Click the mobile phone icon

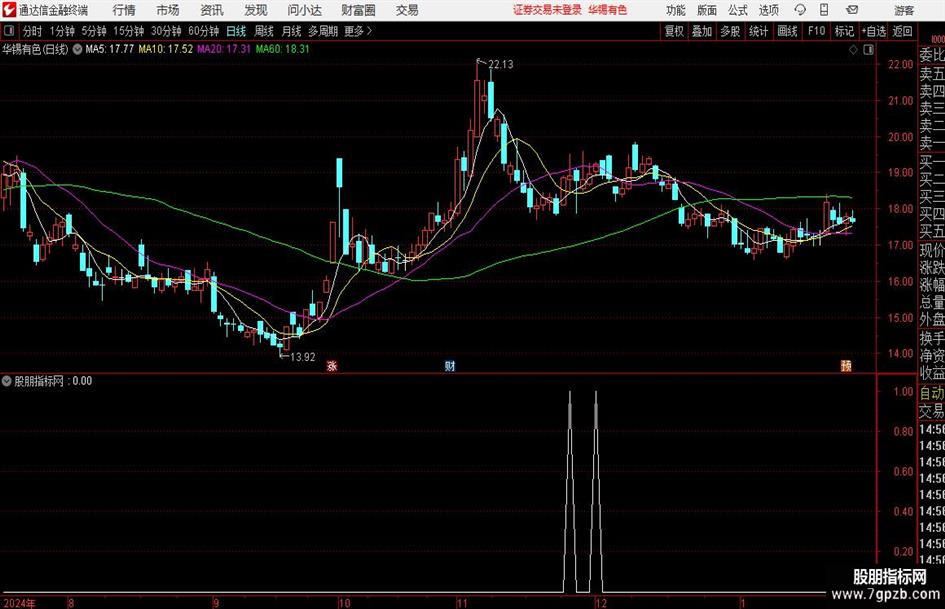[x=824, y=10]
